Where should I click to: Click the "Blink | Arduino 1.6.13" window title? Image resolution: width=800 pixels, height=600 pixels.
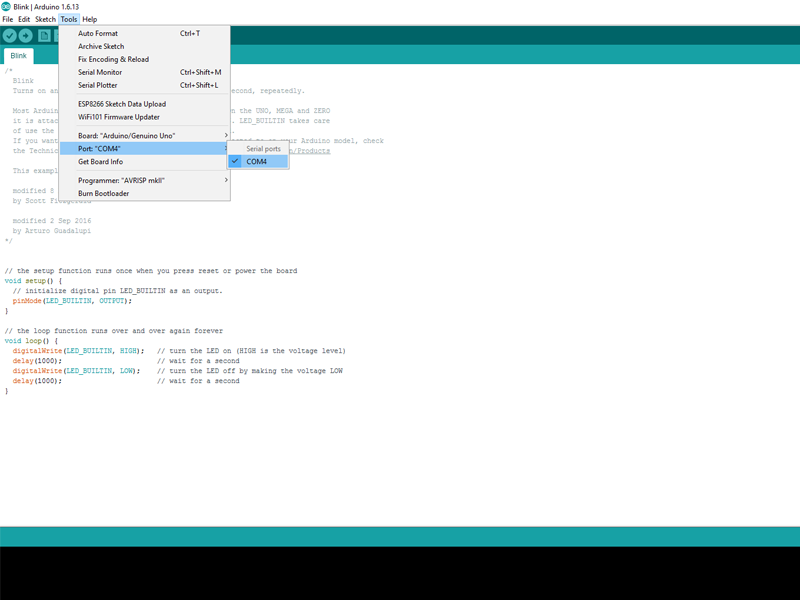click(x=46, y=7)
